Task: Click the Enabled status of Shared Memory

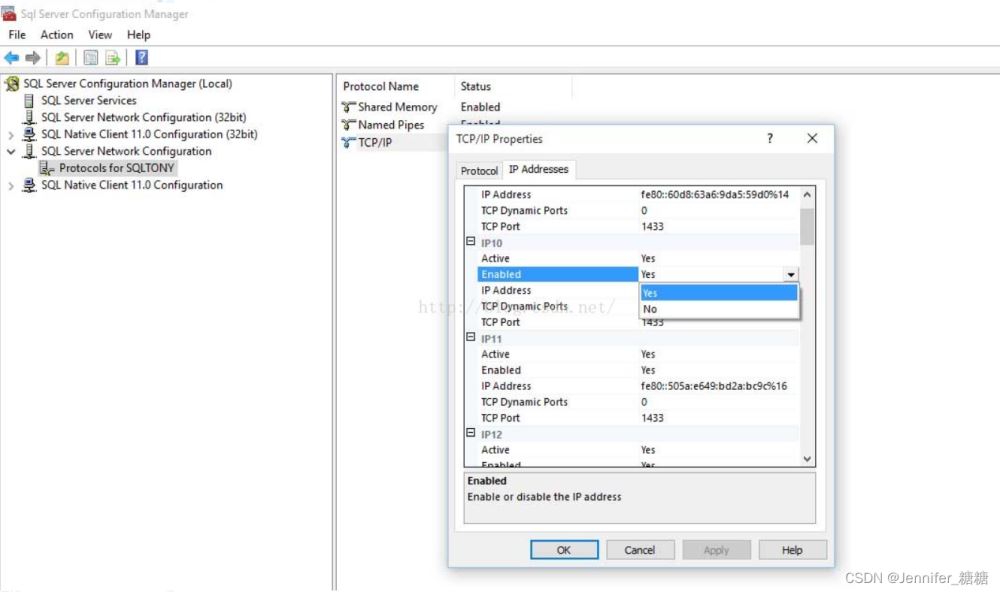Action: click(x=480, y=107)
